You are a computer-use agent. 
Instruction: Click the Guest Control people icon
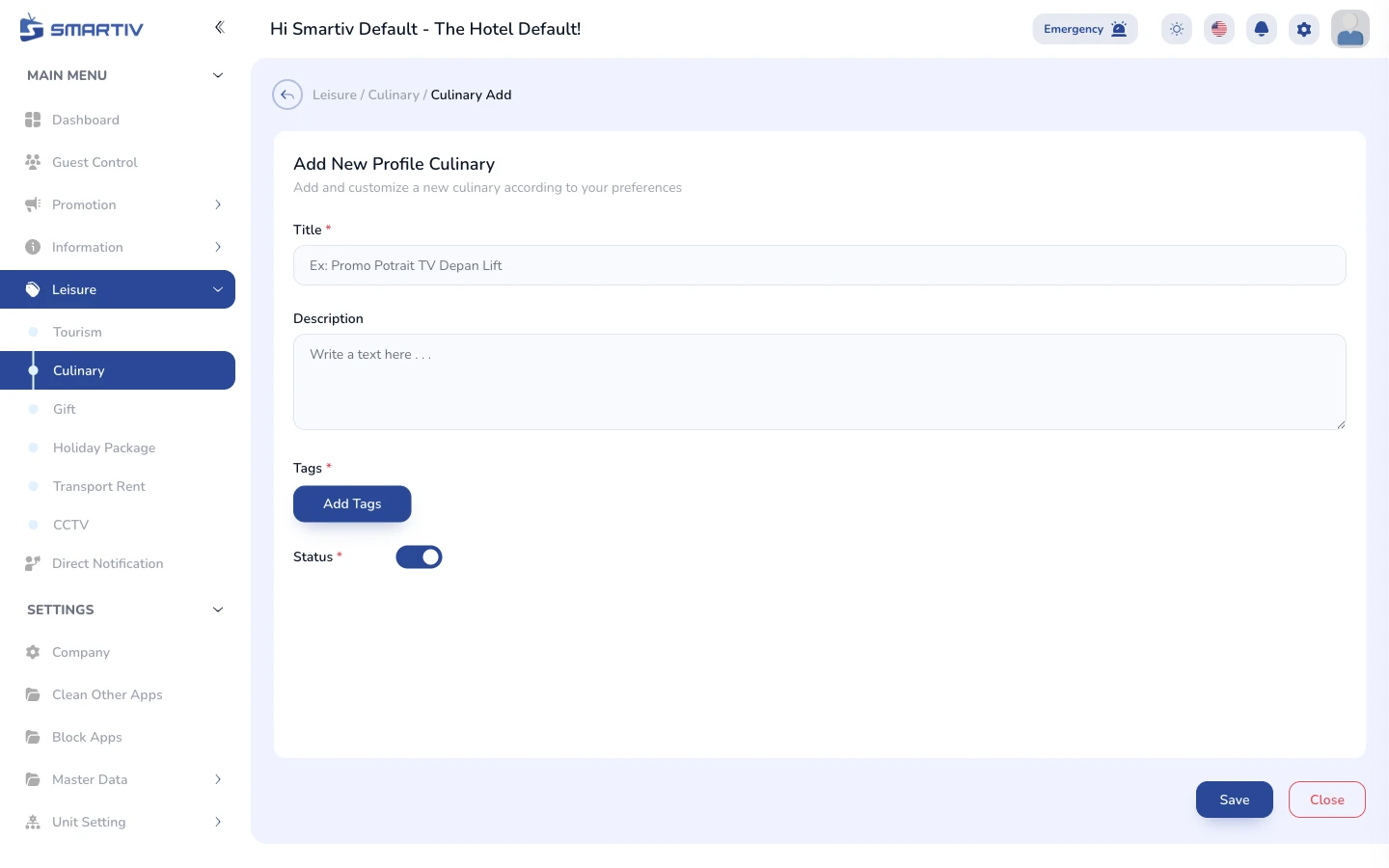click(33, 162)
